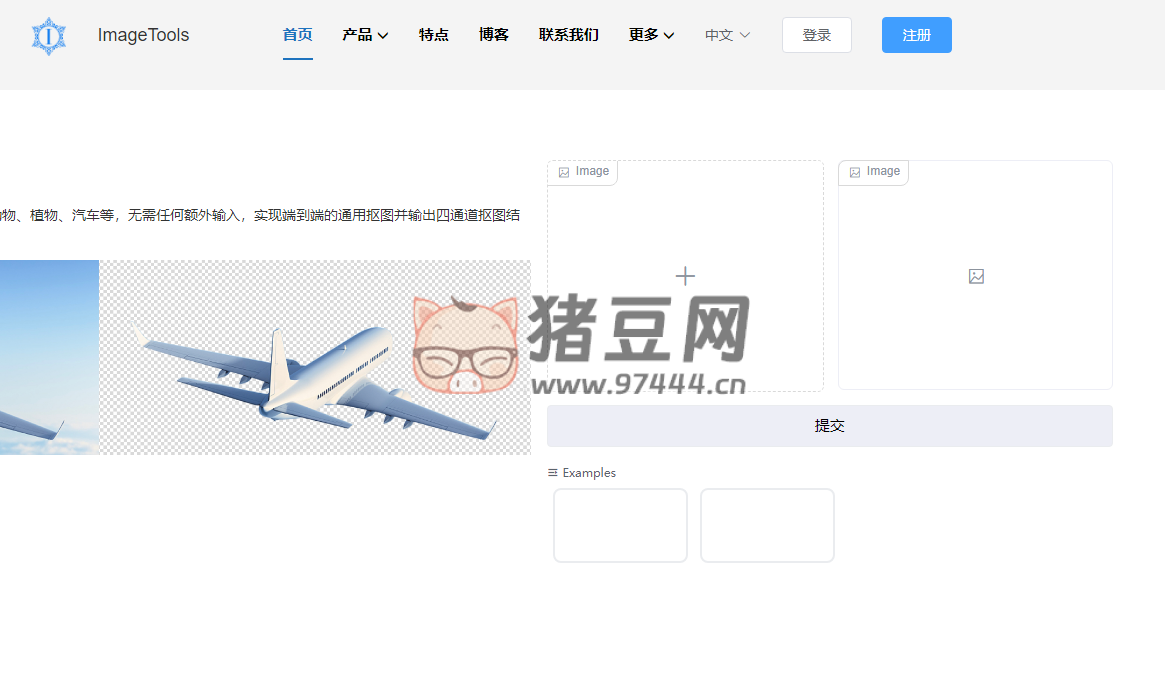Open the 博客 menu item
This screenshot has height=688, width=1165.
pyautogui.click(x=494, y=35)
